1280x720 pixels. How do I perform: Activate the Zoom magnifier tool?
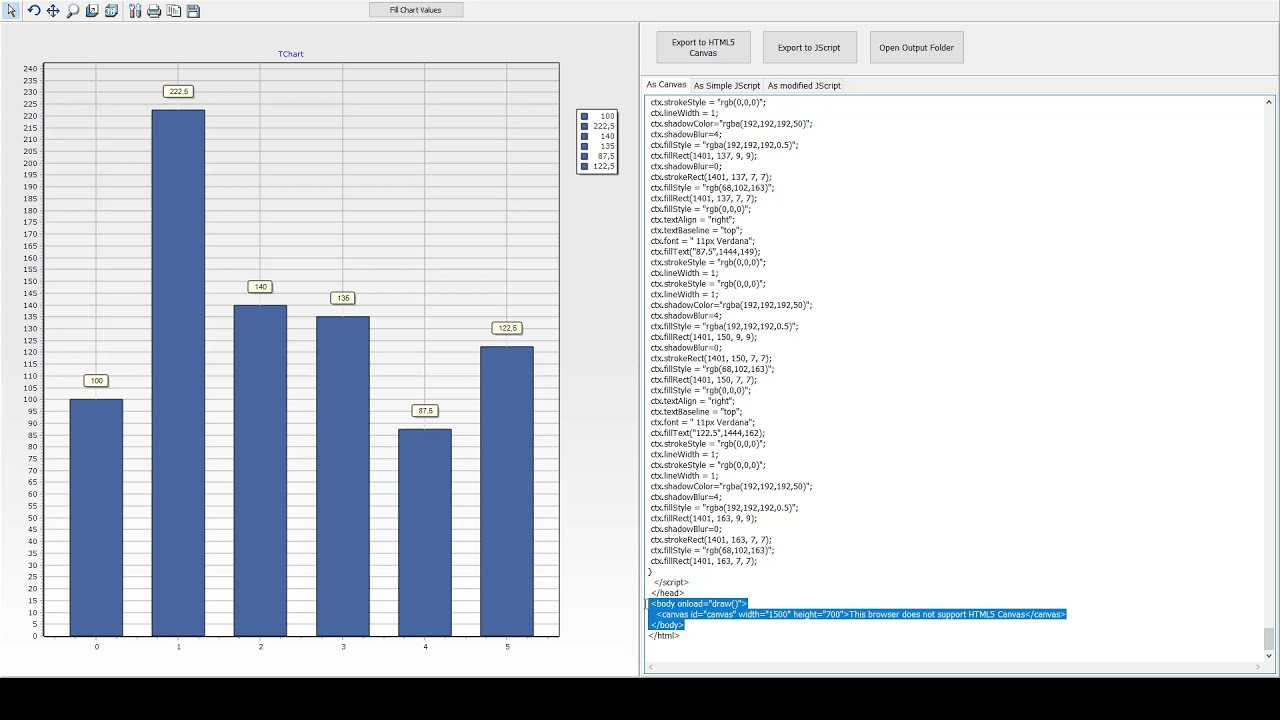[x=73, y=11]
